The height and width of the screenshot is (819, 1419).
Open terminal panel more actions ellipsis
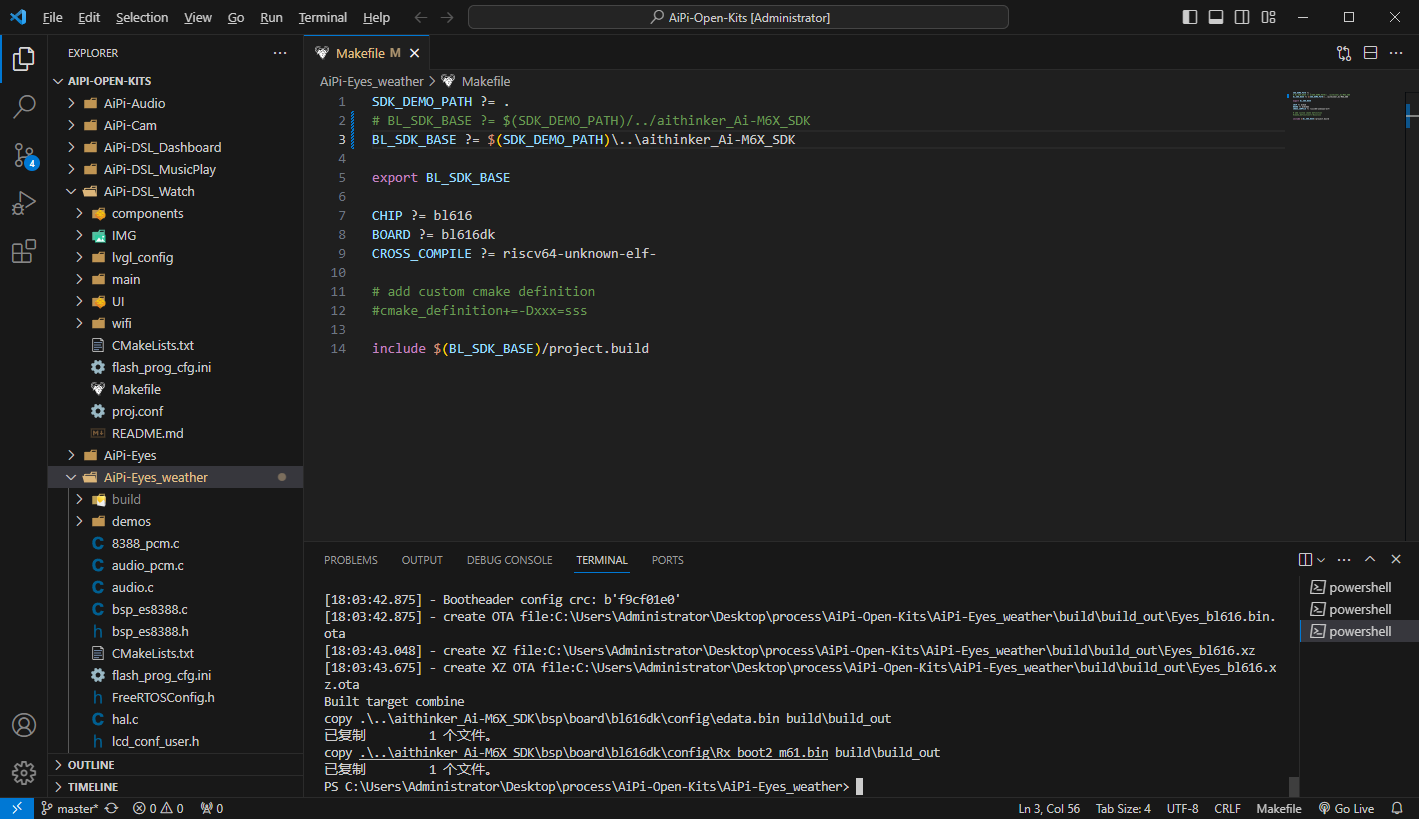(1344, 560)
